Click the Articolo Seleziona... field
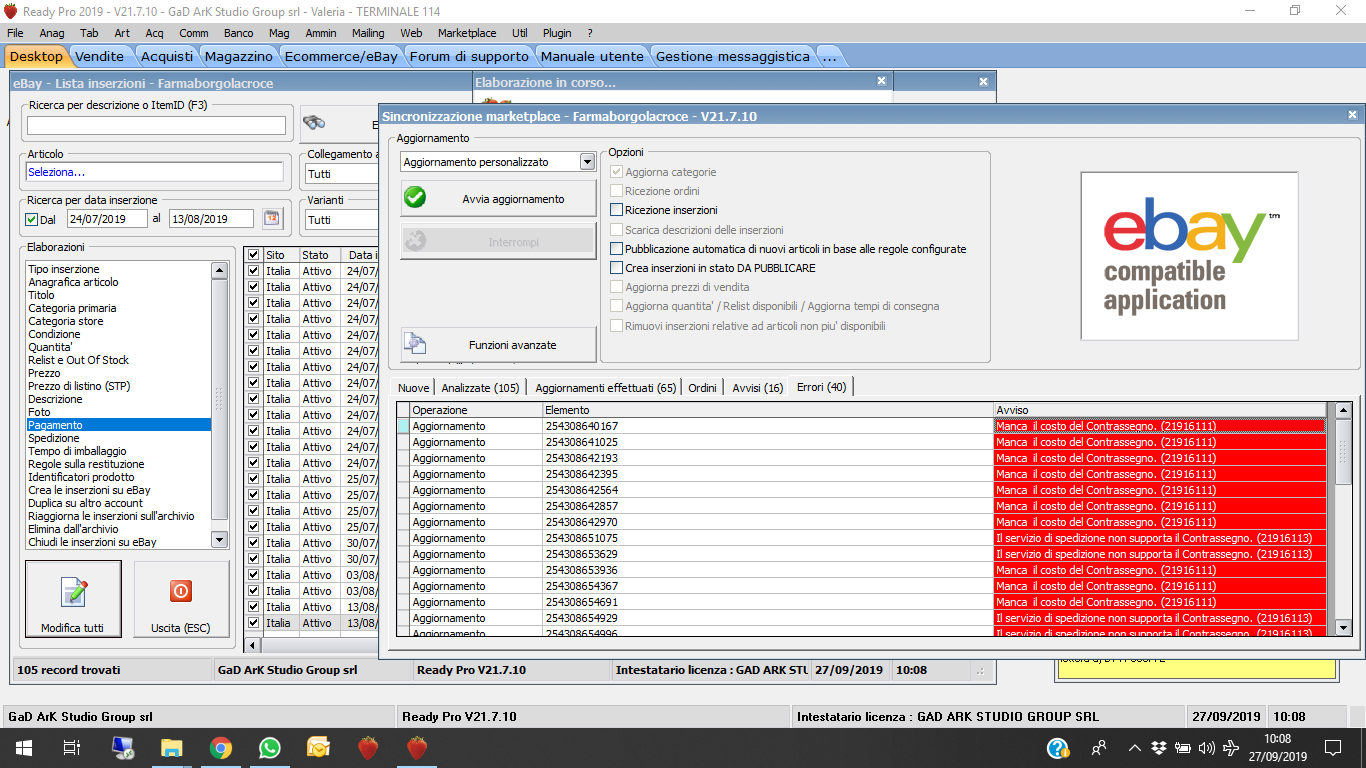This screenshot has width=1366, height=768. 155,172
